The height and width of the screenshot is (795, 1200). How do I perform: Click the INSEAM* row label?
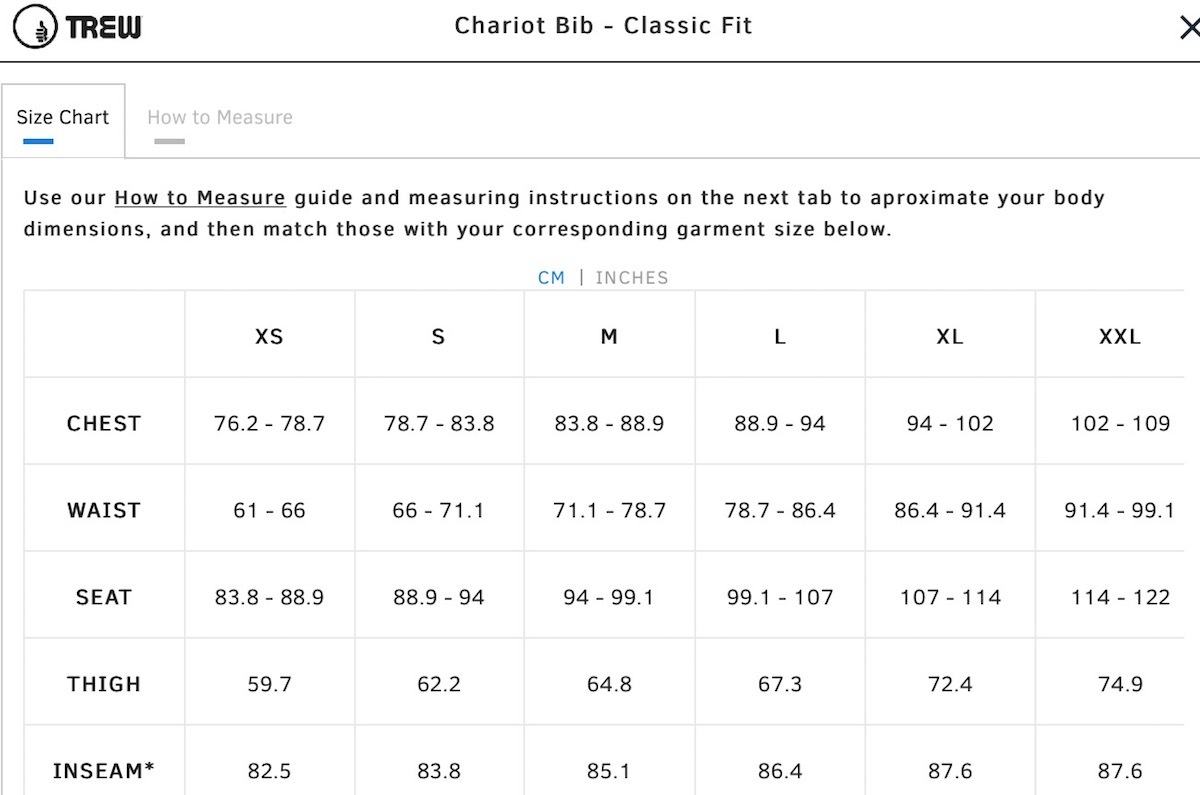(x=104, y=771)
